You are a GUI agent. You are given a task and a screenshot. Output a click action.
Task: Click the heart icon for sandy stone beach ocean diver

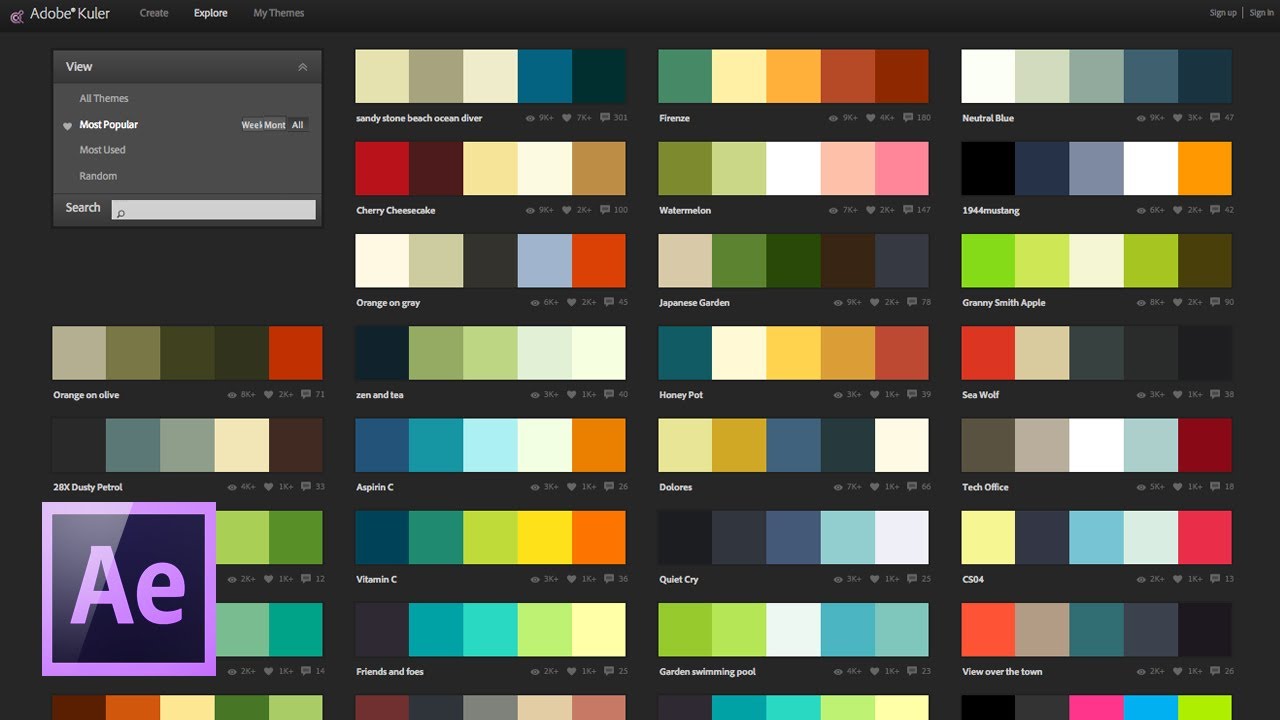[567, 118]
